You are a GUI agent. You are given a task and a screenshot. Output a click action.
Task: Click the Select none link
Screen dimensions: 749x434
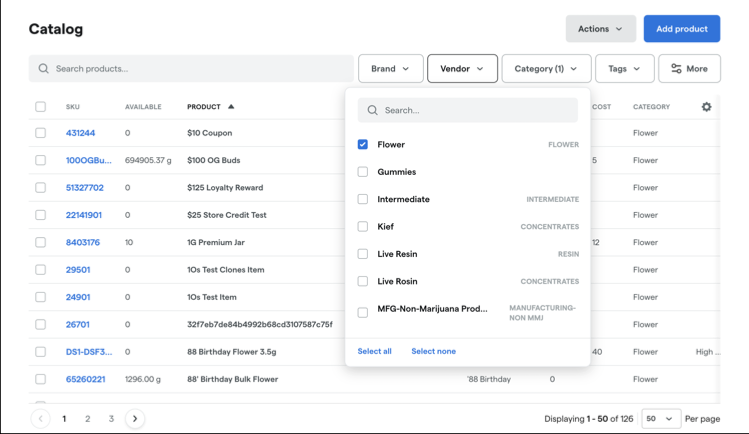[434, 351]
